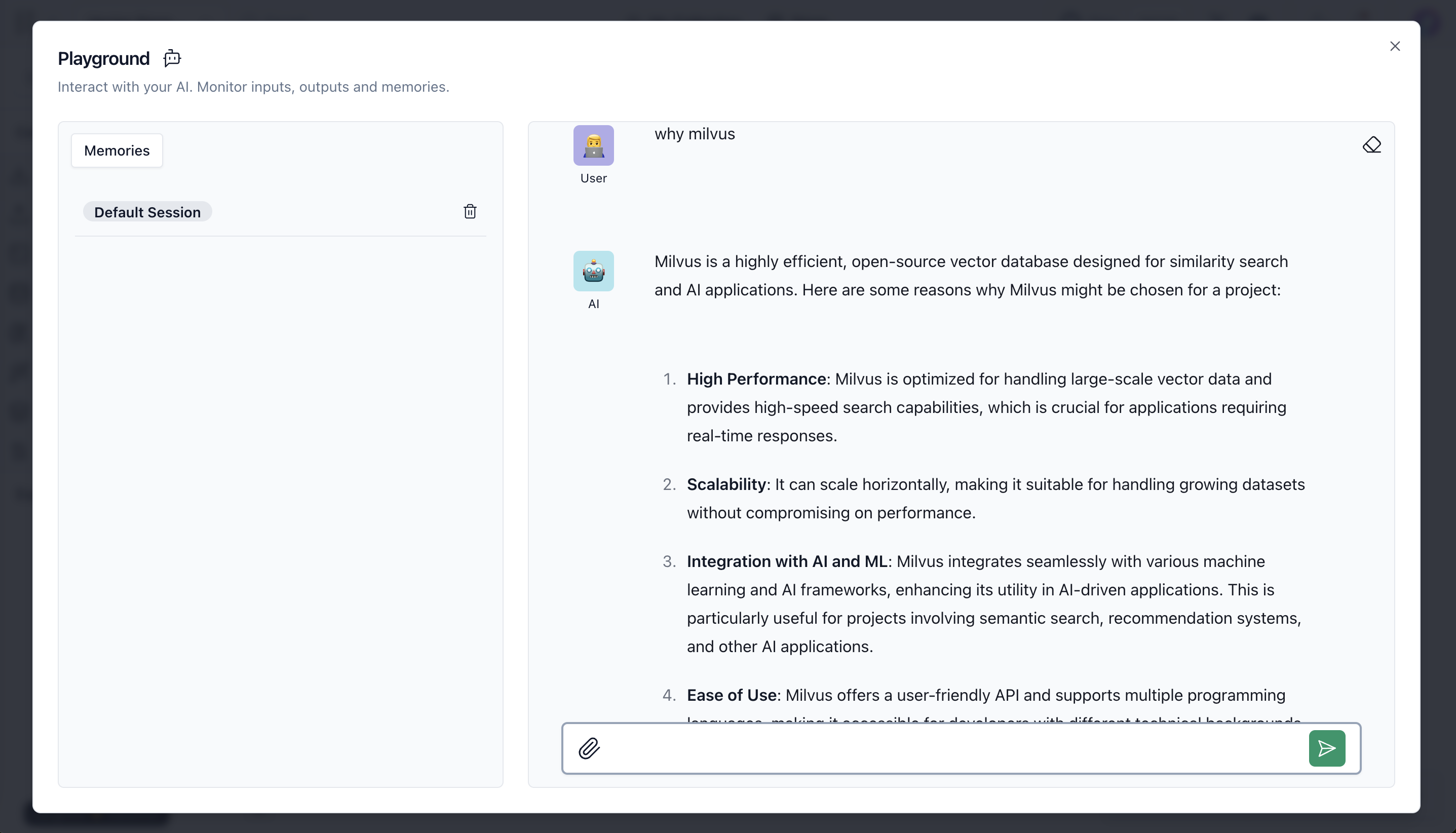
Task: Click the "Interact with your AI" subtitle
Action: (x=253, y=87)
